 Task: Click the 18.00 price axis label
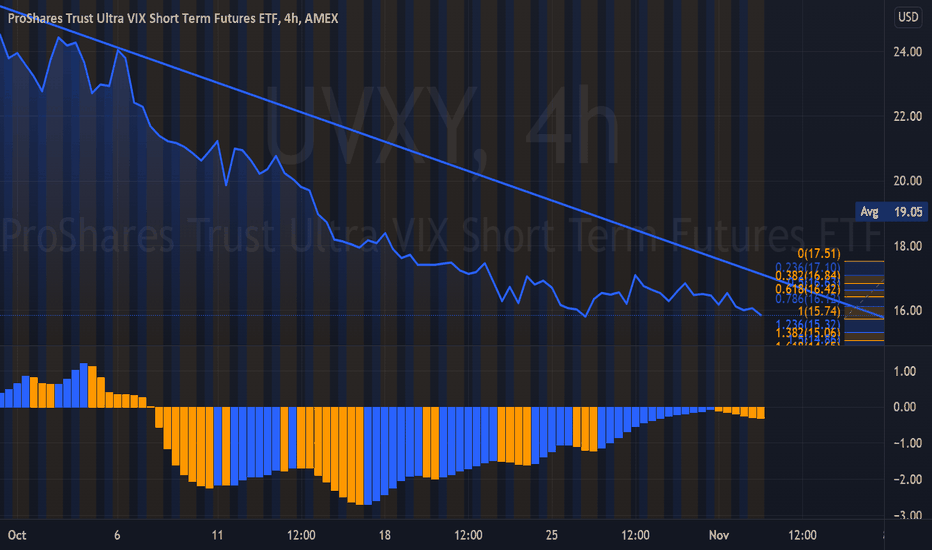click(x=908, y=246)
